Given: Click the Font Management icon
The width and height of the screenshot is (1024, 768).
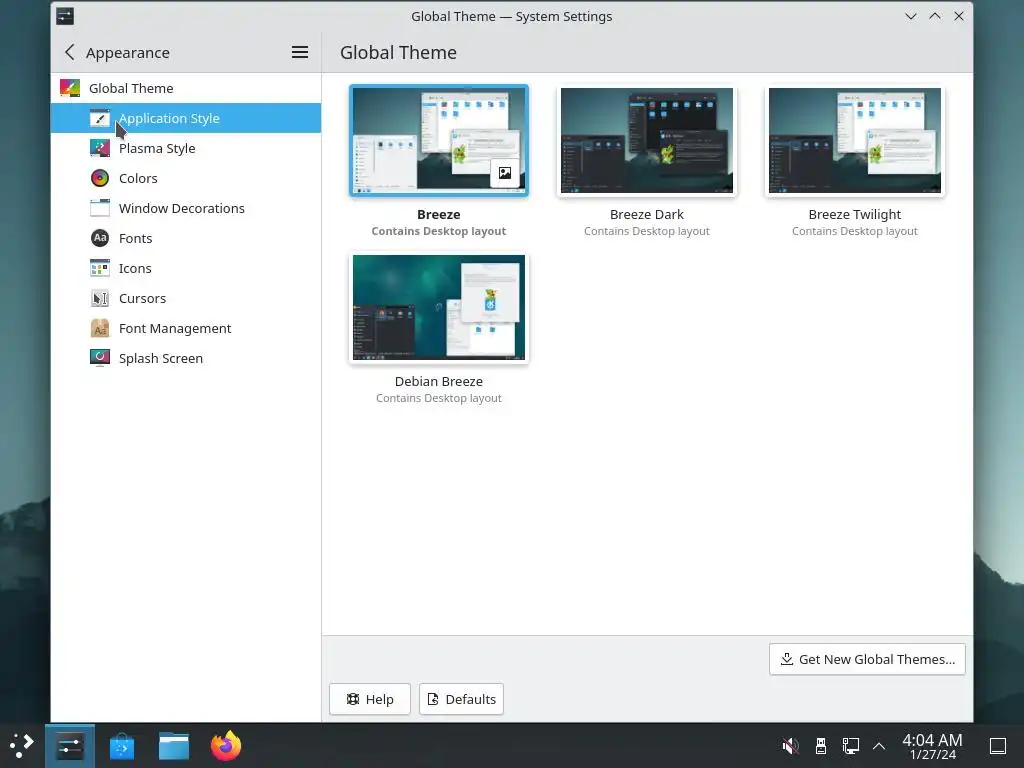Looking at the screenshot, I should 100,328.
